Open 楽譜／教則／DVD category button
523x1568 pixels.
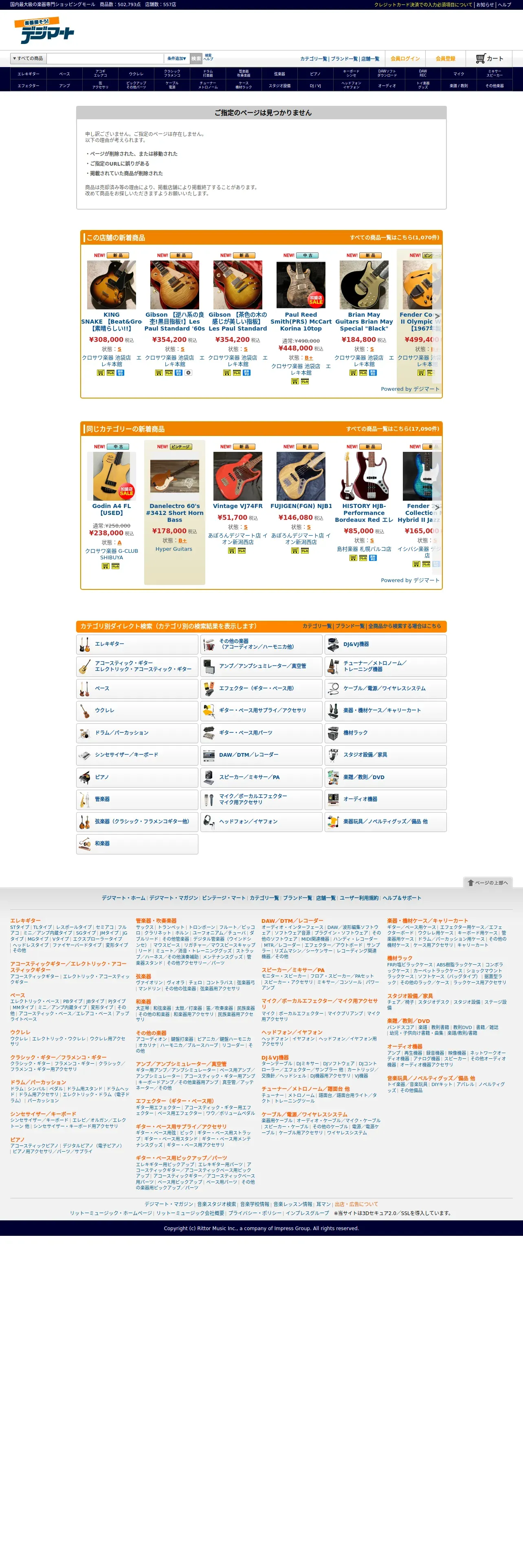385,777
